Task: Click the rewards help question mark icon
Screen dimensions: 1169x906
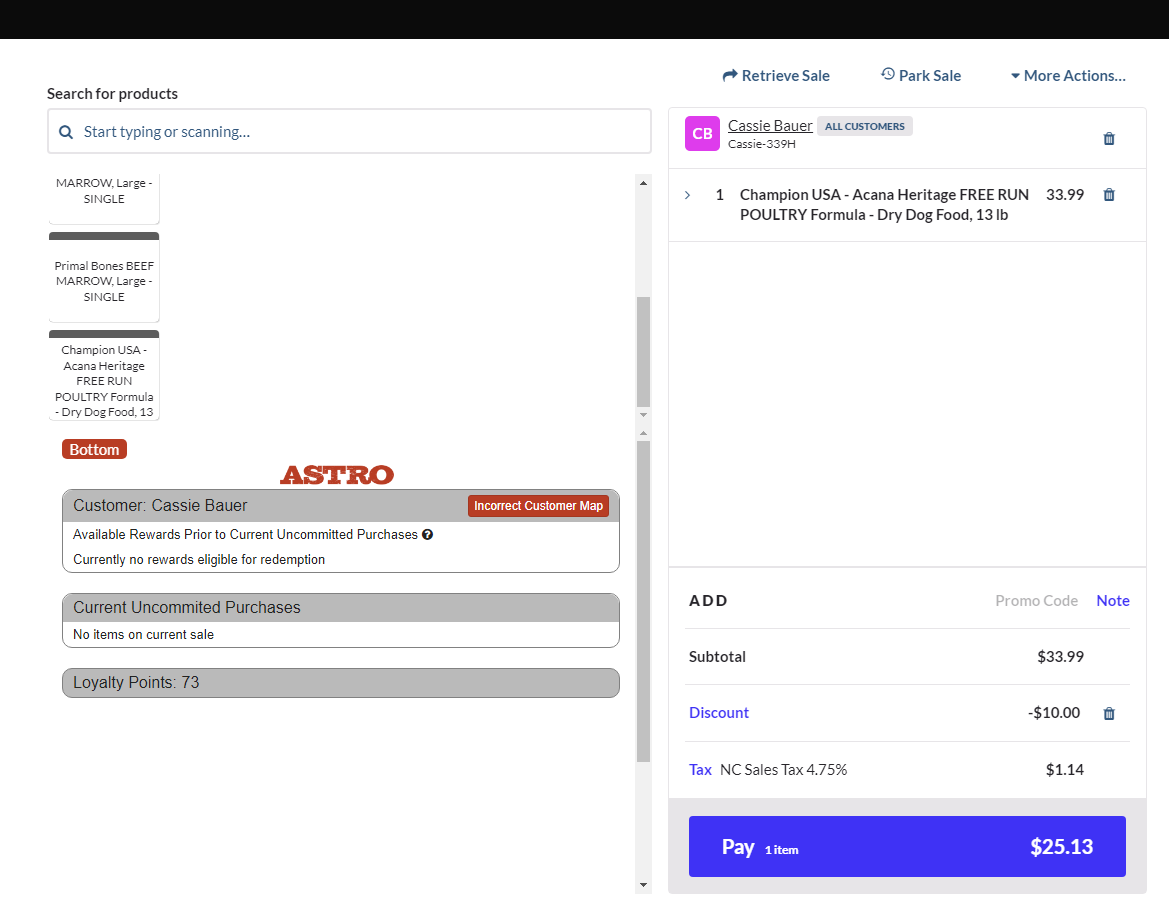Action: click(x=427, y=535)
